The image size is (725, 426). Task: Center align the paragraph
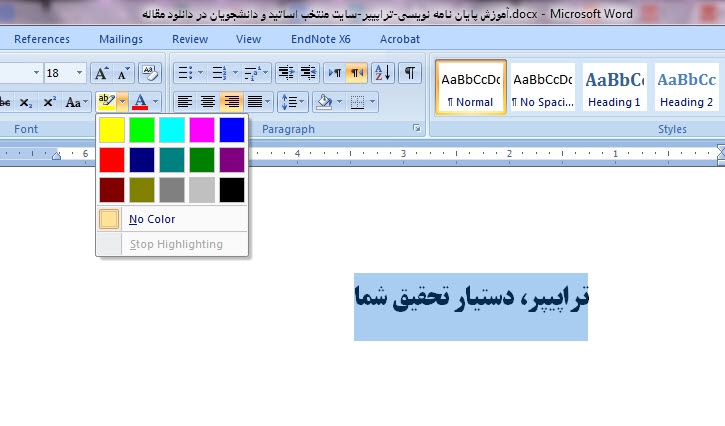click(208, 102)
